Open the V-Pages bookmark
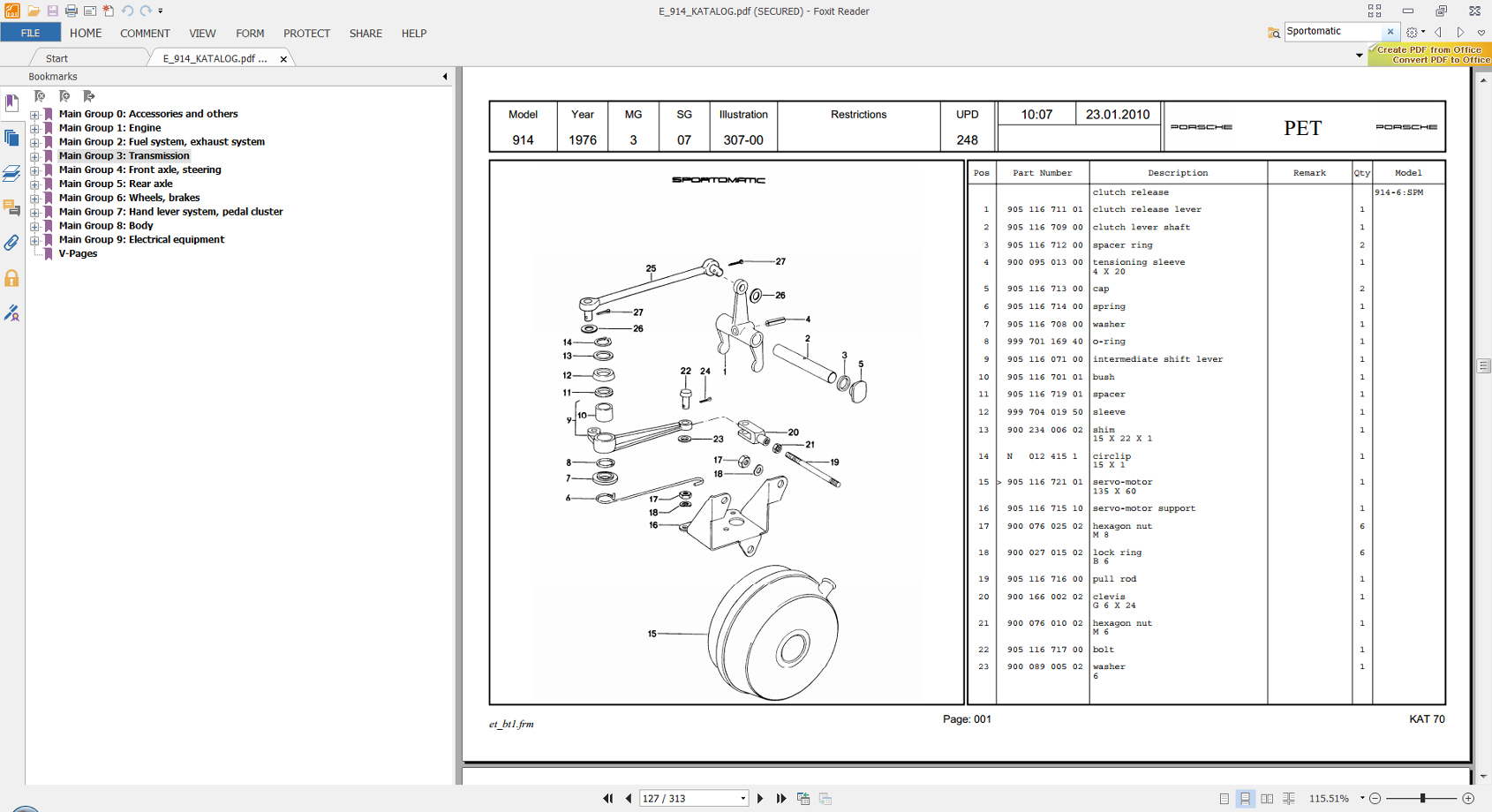 click(78, 253)
